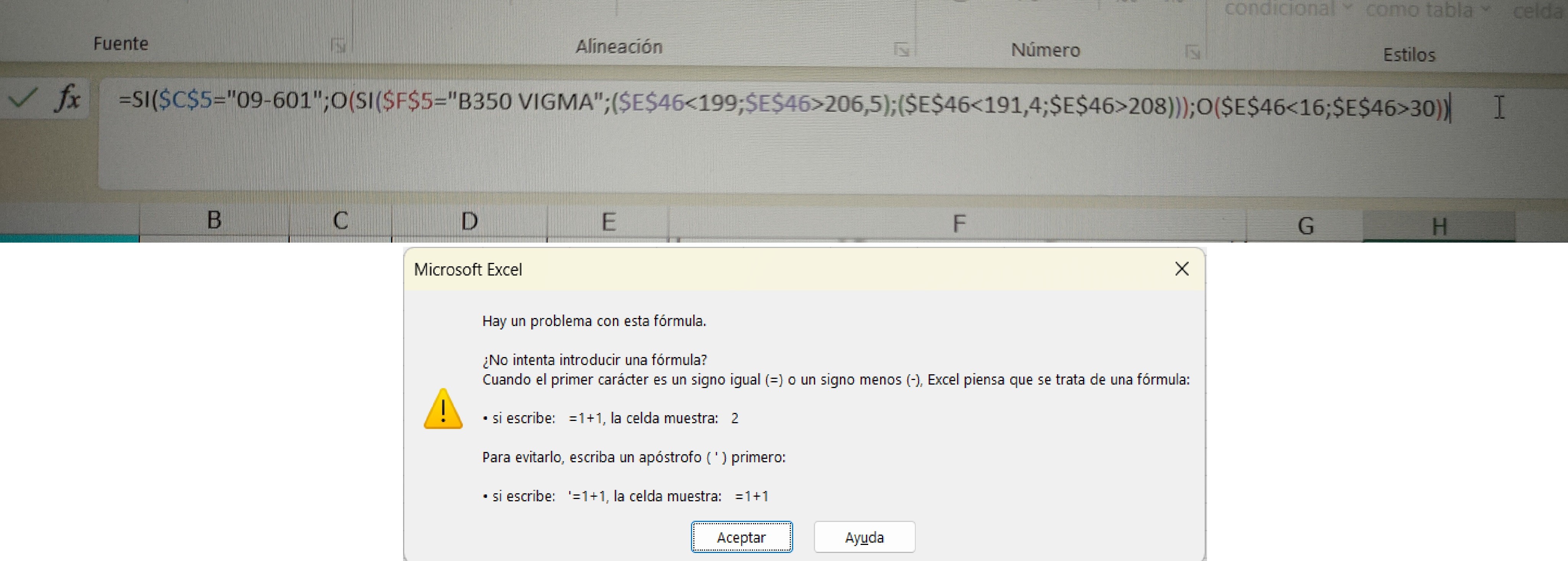The height and width of the screenshot is (561, 1568).
Task: Open the Número group dialog launcher
Action: pos(1192,52)
